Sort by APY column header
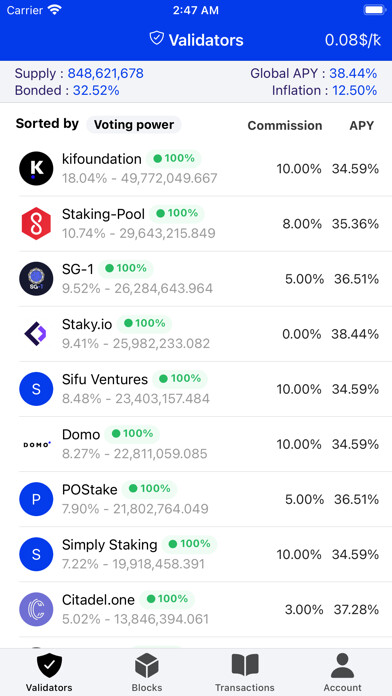 361,126
